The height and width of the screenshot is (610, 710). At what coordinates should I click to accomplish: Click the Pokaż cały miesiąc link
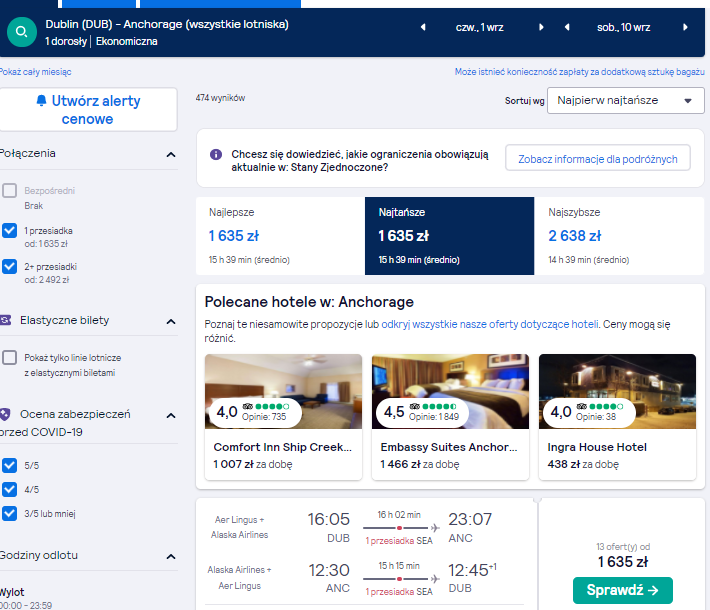tap(35, 72)
